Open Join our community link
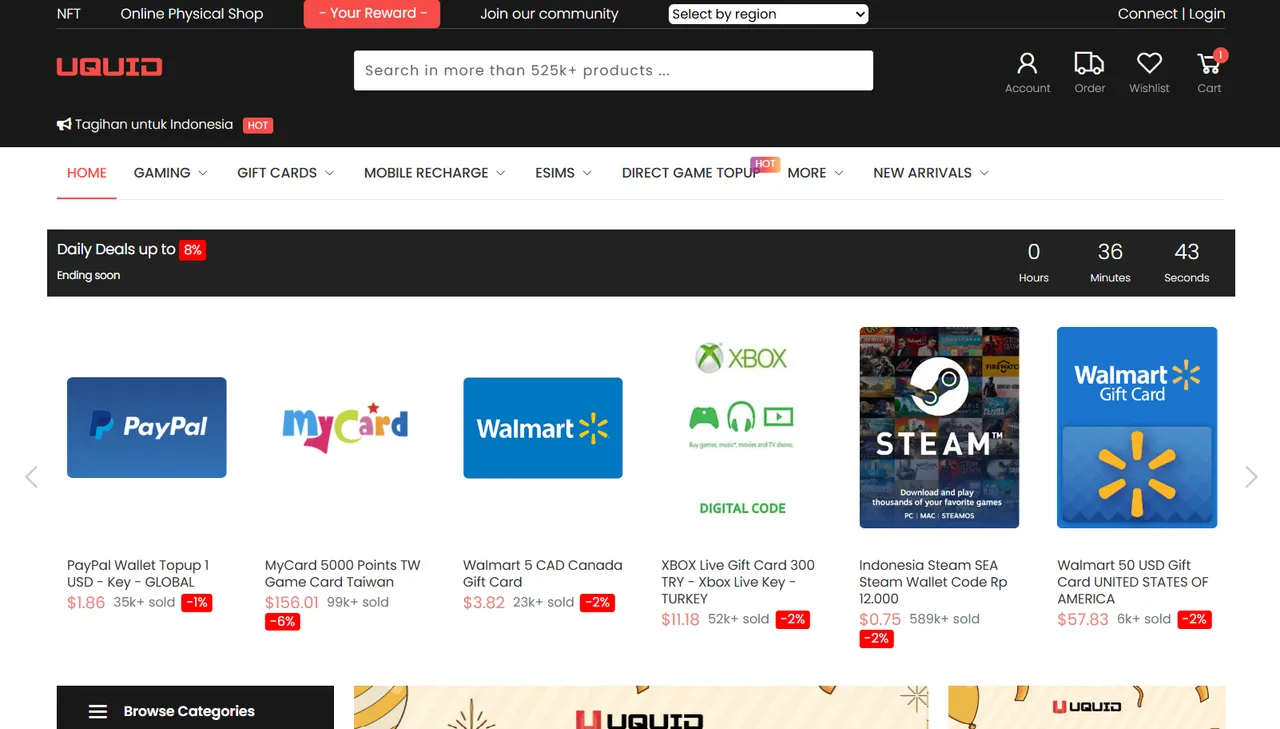 tap(549, 14)
